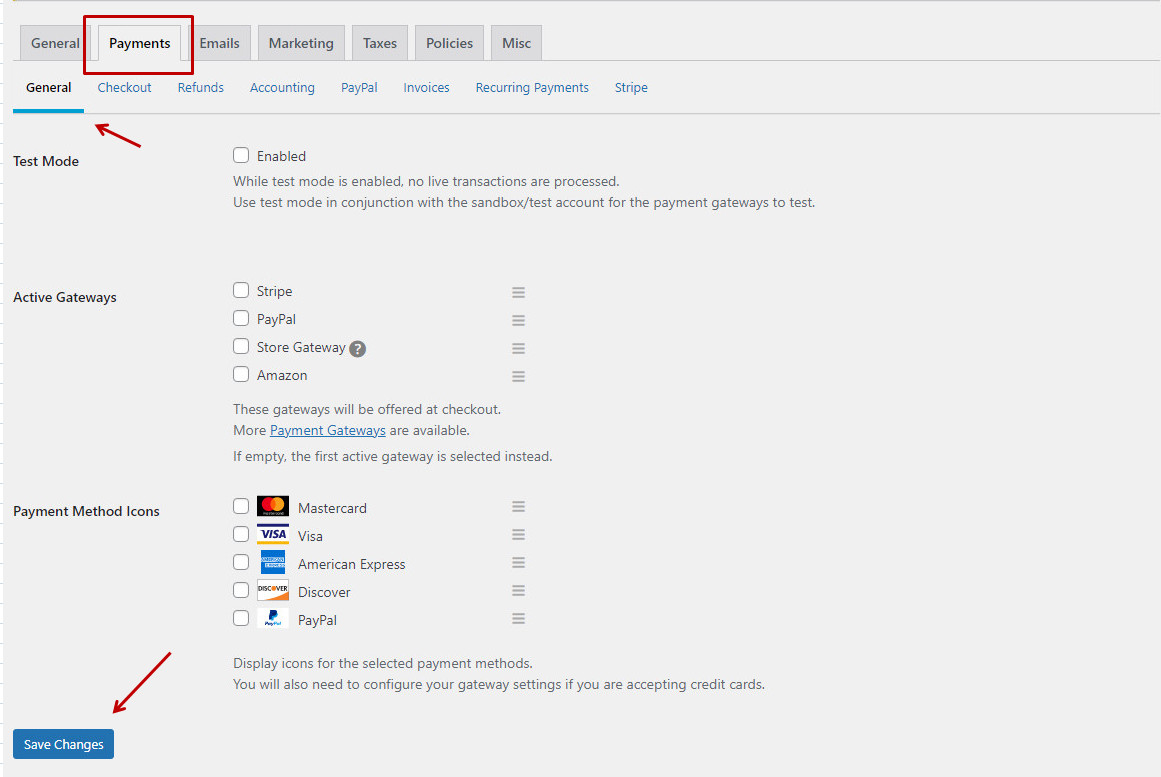The image size is (1161, 777).
Task: Check the Stripe gateway checkbox
Action: point(241,290)
